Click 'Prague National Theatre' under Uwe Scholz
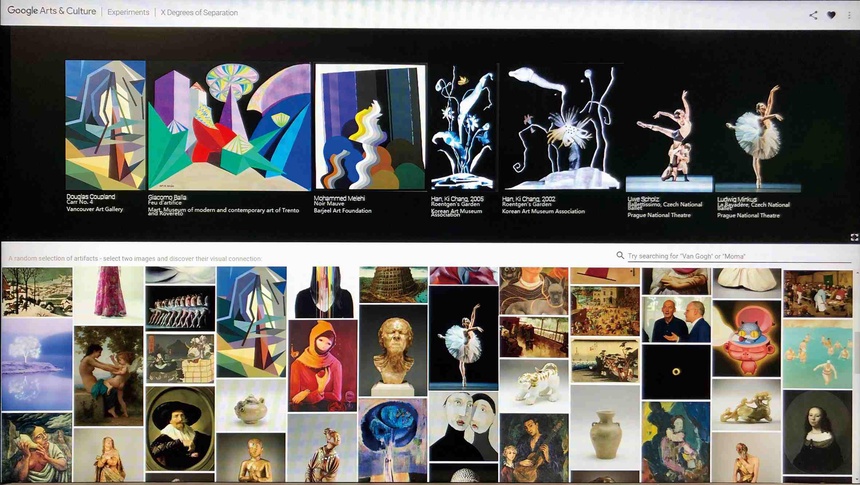860x485 pixels. tap(659, 215)
